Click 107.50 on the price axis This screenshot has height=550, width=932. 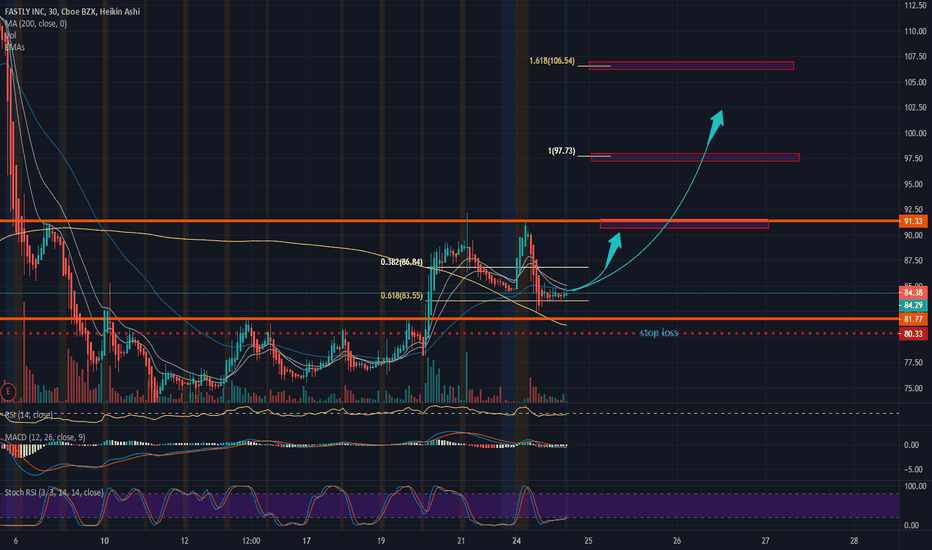[x=915, y=56]
